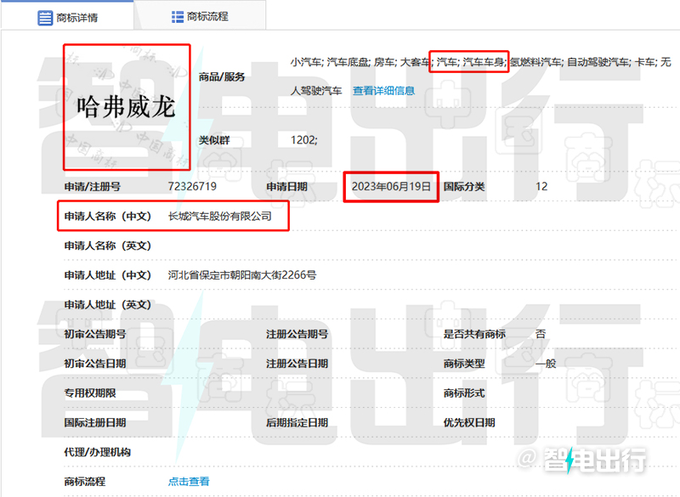The height and width of the screenshot is (497, 680).
Task: Select the goods text 自动驾驶汽车
Action: point(598,62)
